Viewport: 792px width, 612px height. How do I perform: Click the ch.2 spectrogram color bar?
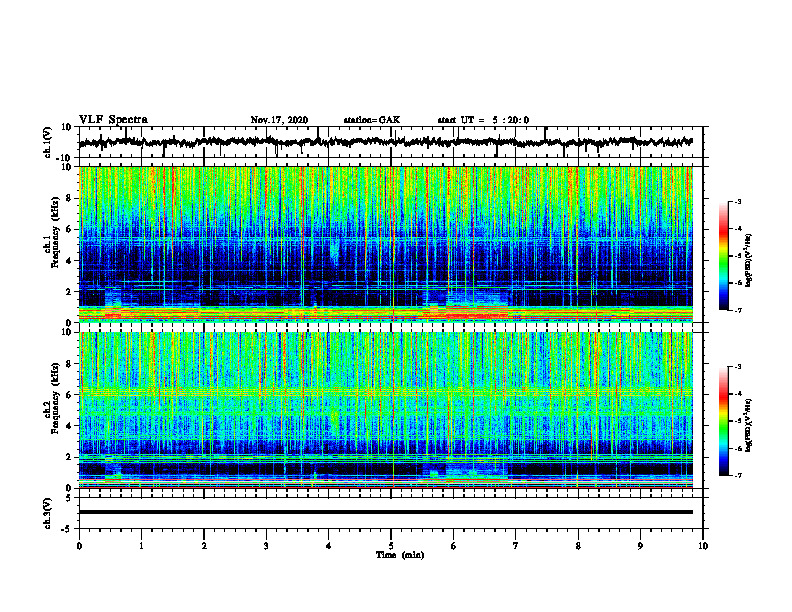(x=723, y=421)
